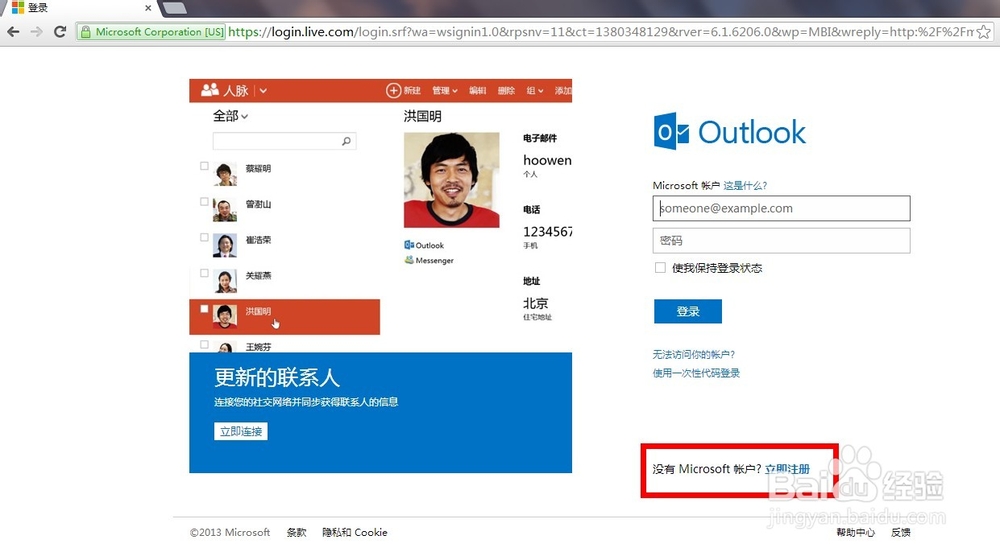Bookmark page with star icon

point(985,32)
